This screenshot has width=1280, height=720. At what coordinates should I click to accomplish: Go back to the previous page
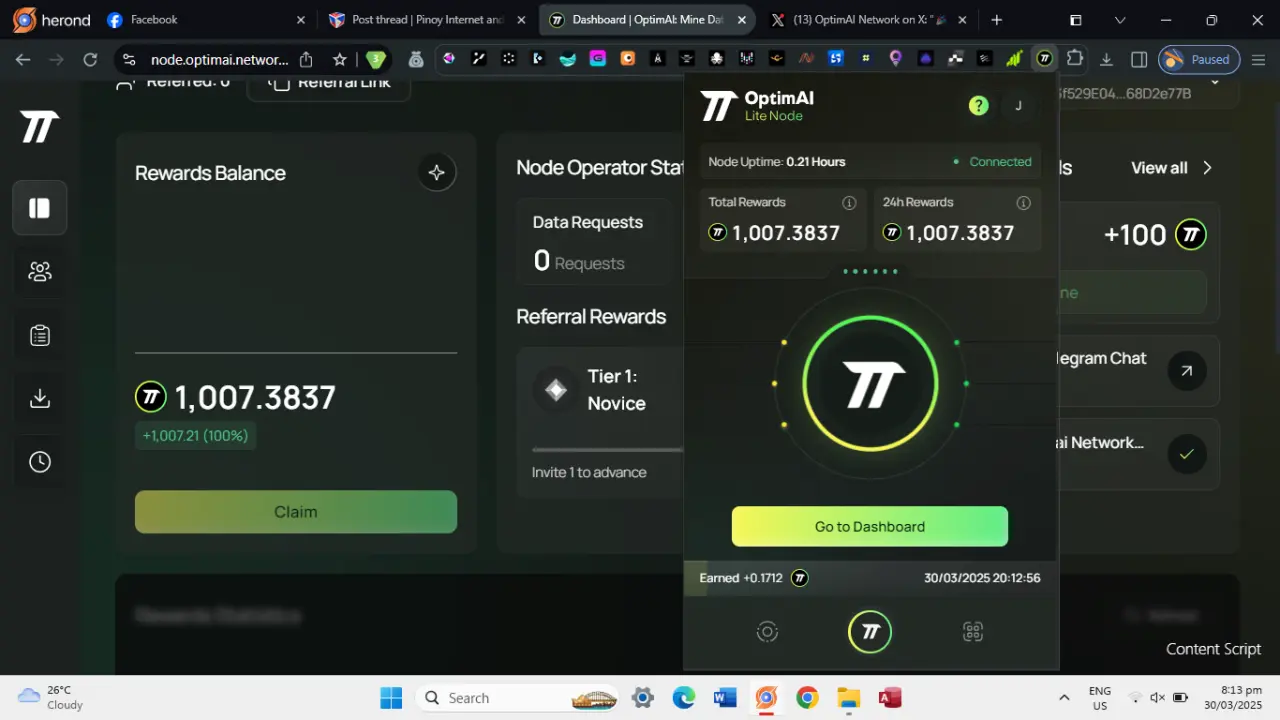tap(23, 59)
